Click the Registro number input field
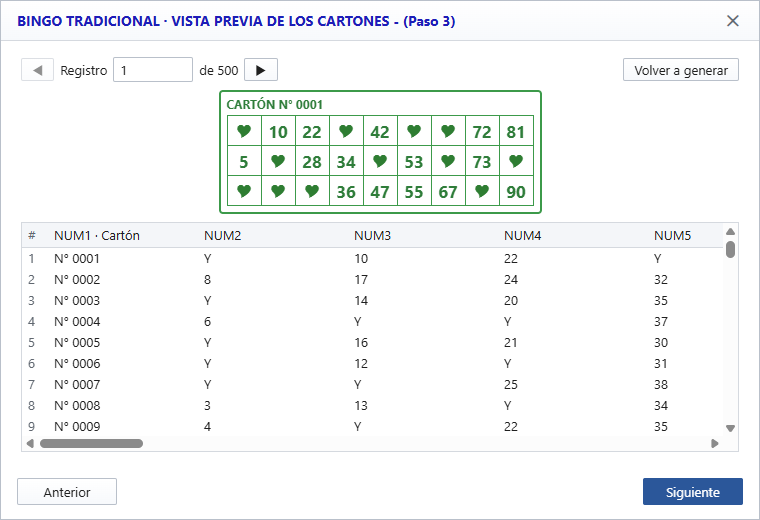760x520 pixels. 153,70
